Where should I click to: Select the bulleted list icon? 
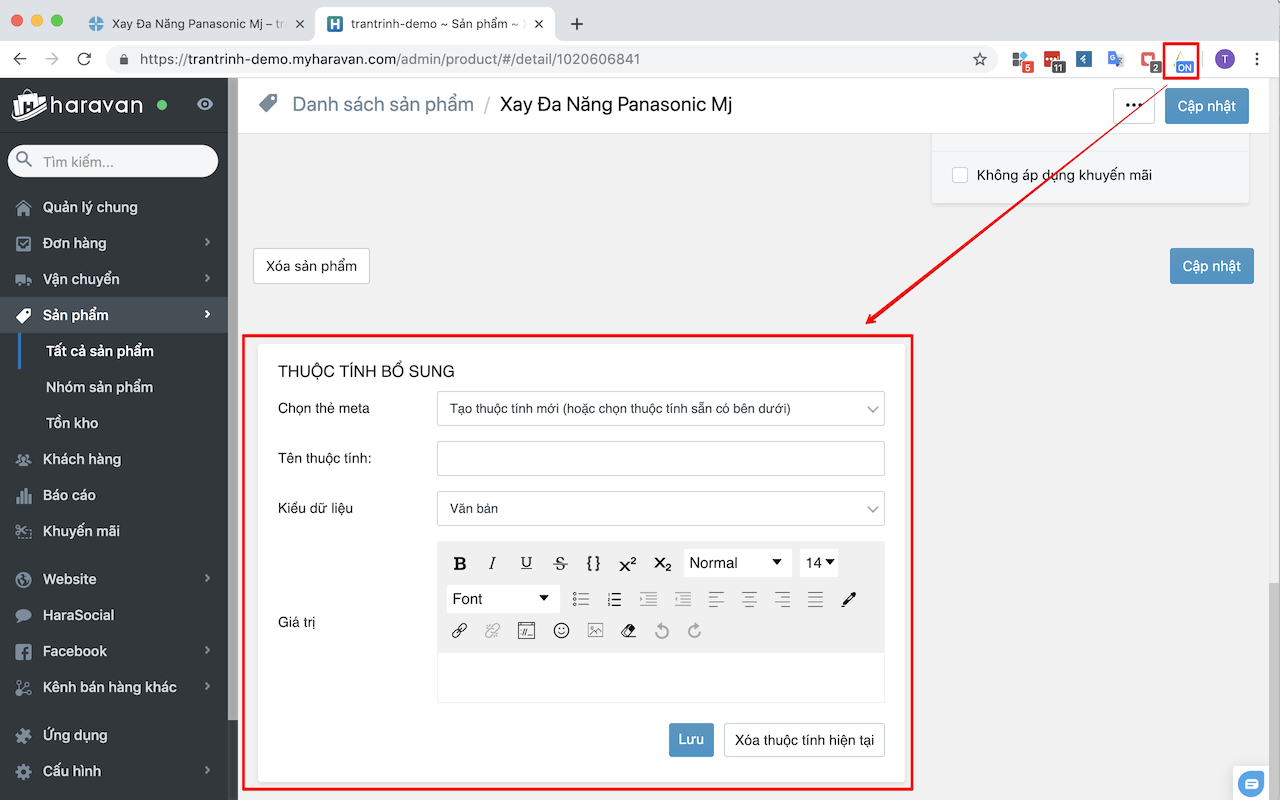[581, 598]
